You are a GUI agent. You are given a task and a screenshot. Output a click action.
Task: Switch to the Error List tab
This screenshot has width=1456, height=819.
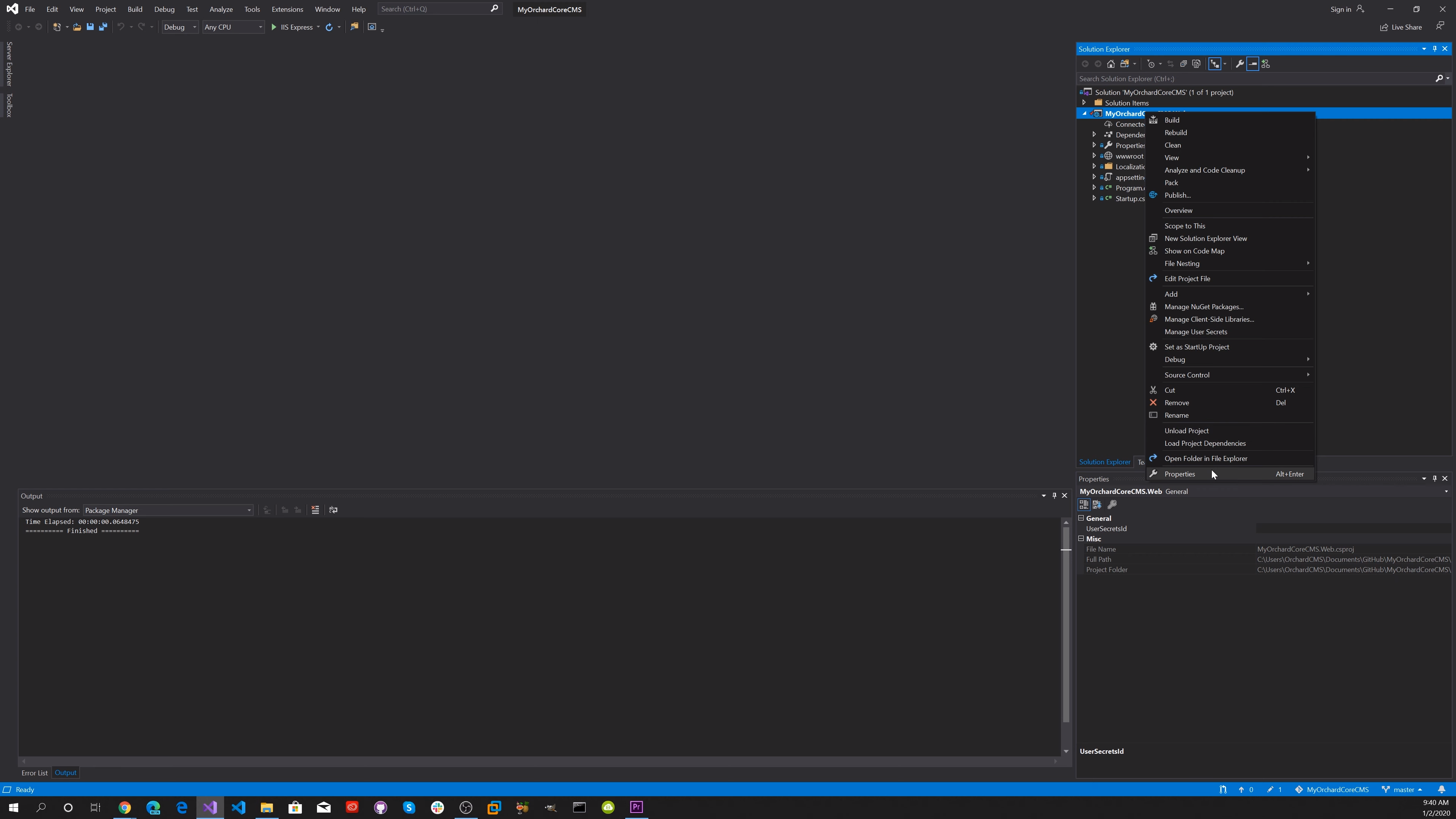(35, 773)
